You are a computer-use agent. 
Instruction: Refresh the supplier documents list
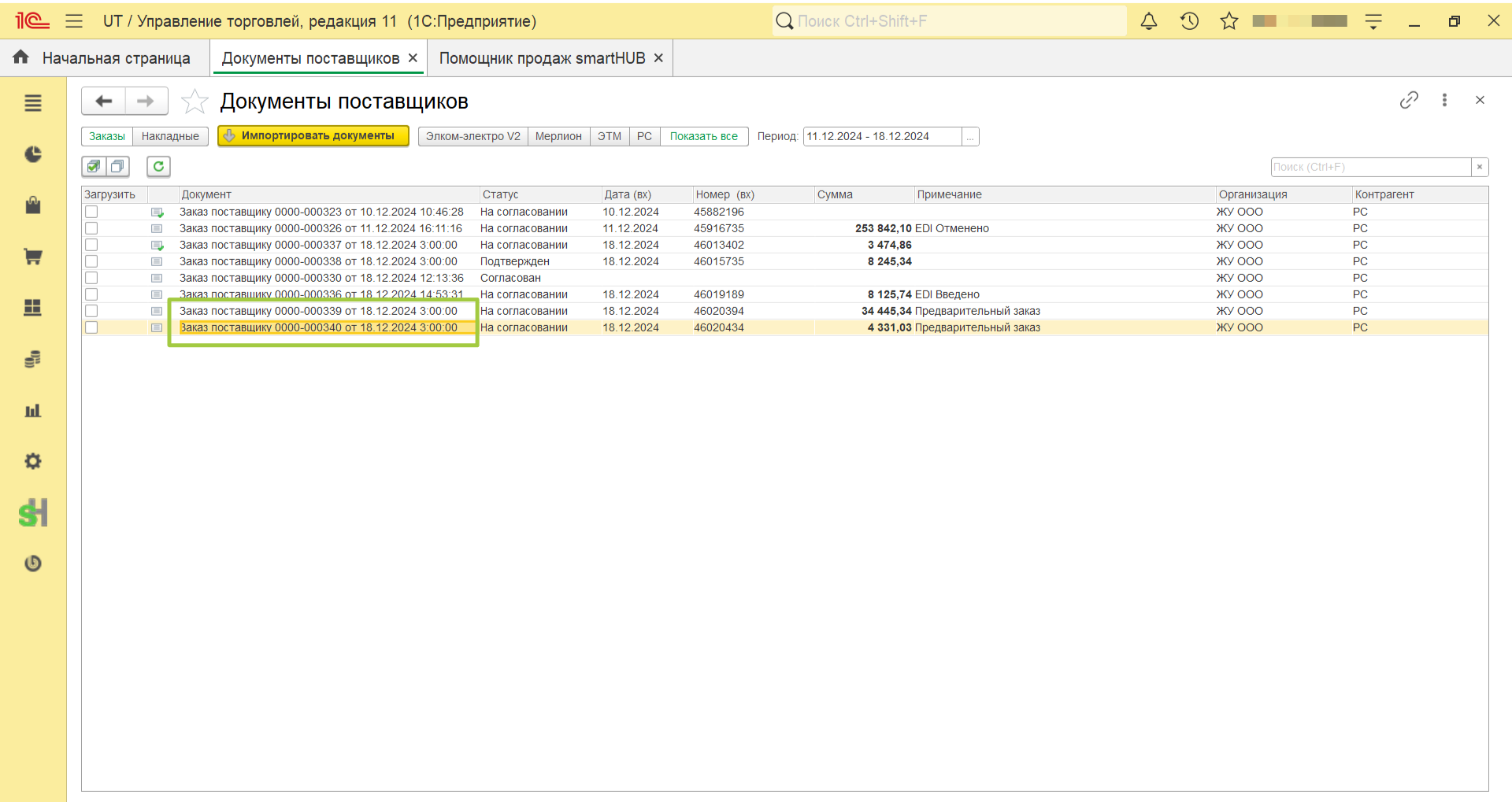[x=158, y=166]
